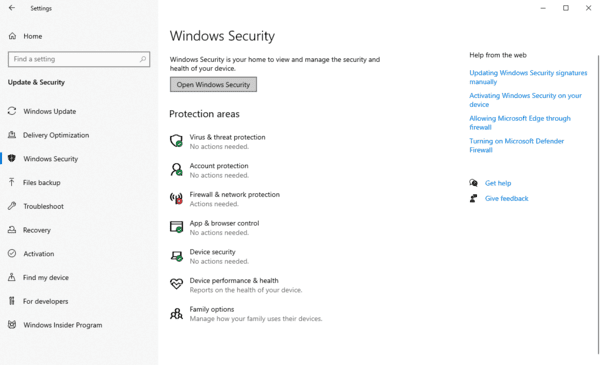Click the Account protection person icon
Viewport: 600px width, 365px height.
[x=176, y=169]
